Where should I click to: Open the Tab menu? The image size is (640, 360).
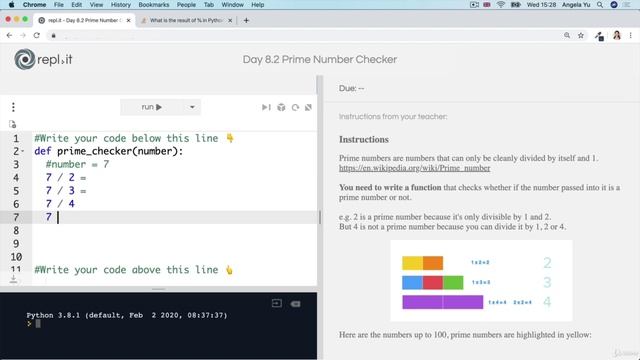tap(209, 4)
